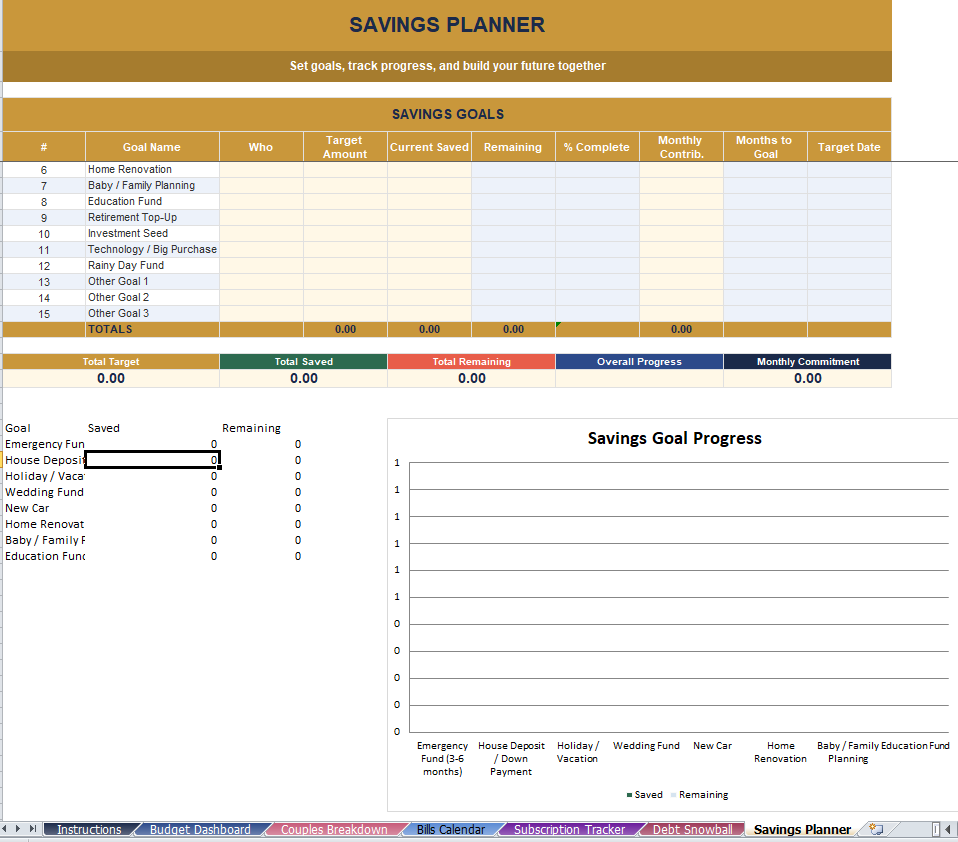Select the TOTALS Target Amount 0.00 cell

click(345, 329)
